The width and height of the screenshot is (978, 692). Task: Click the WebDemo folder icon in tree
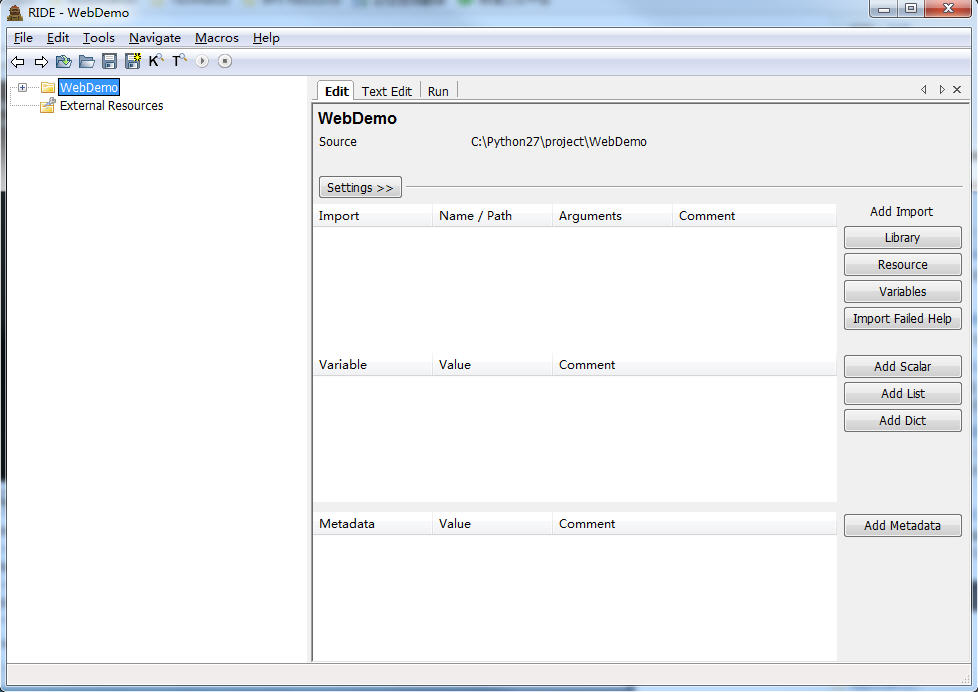click(48, 87)
